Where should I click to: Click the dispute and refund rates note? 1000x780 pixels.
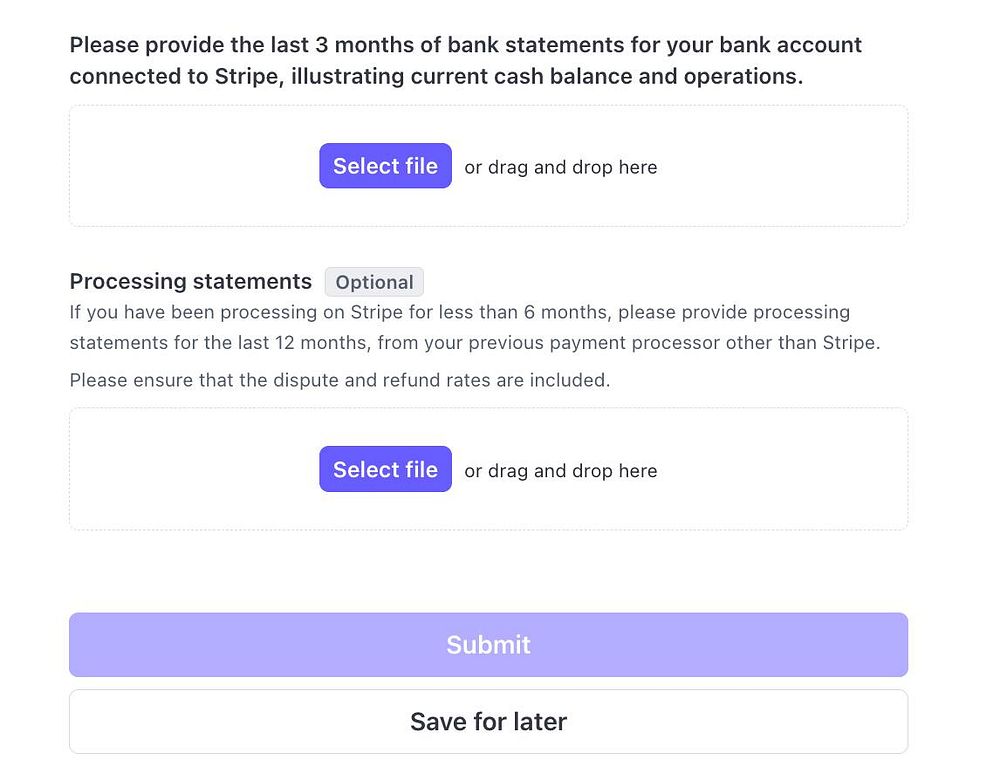click(340, 380)
